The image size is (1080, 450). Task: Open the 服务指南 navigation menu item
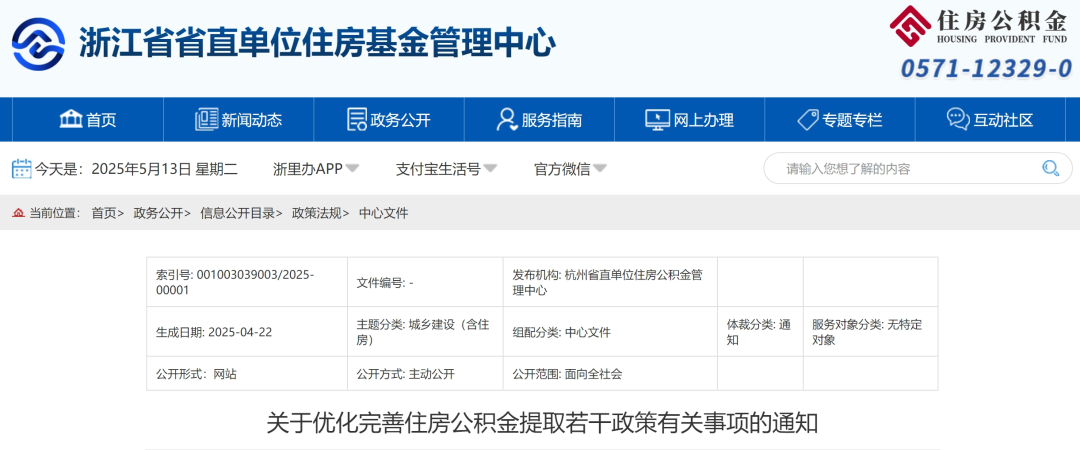pyautogui.click(x=539, y=120)
